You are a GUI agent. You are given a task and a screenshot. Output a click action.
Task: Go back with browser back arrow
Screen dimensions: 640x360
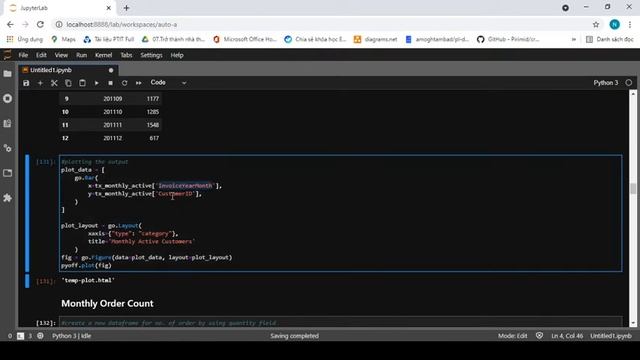tap(10, 24)
